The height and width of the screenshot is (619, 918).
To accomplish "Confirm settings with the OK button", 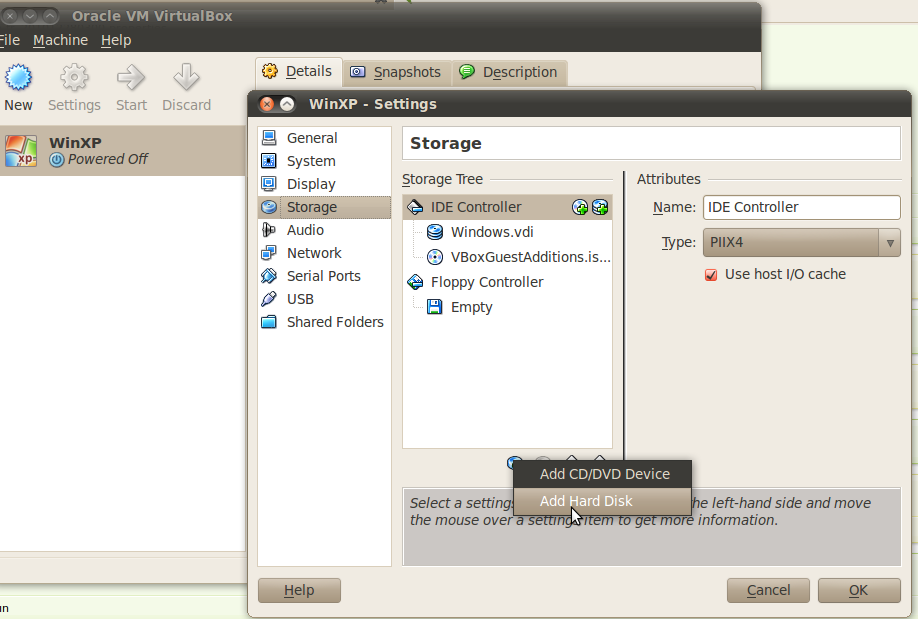I will pos(859,590).
